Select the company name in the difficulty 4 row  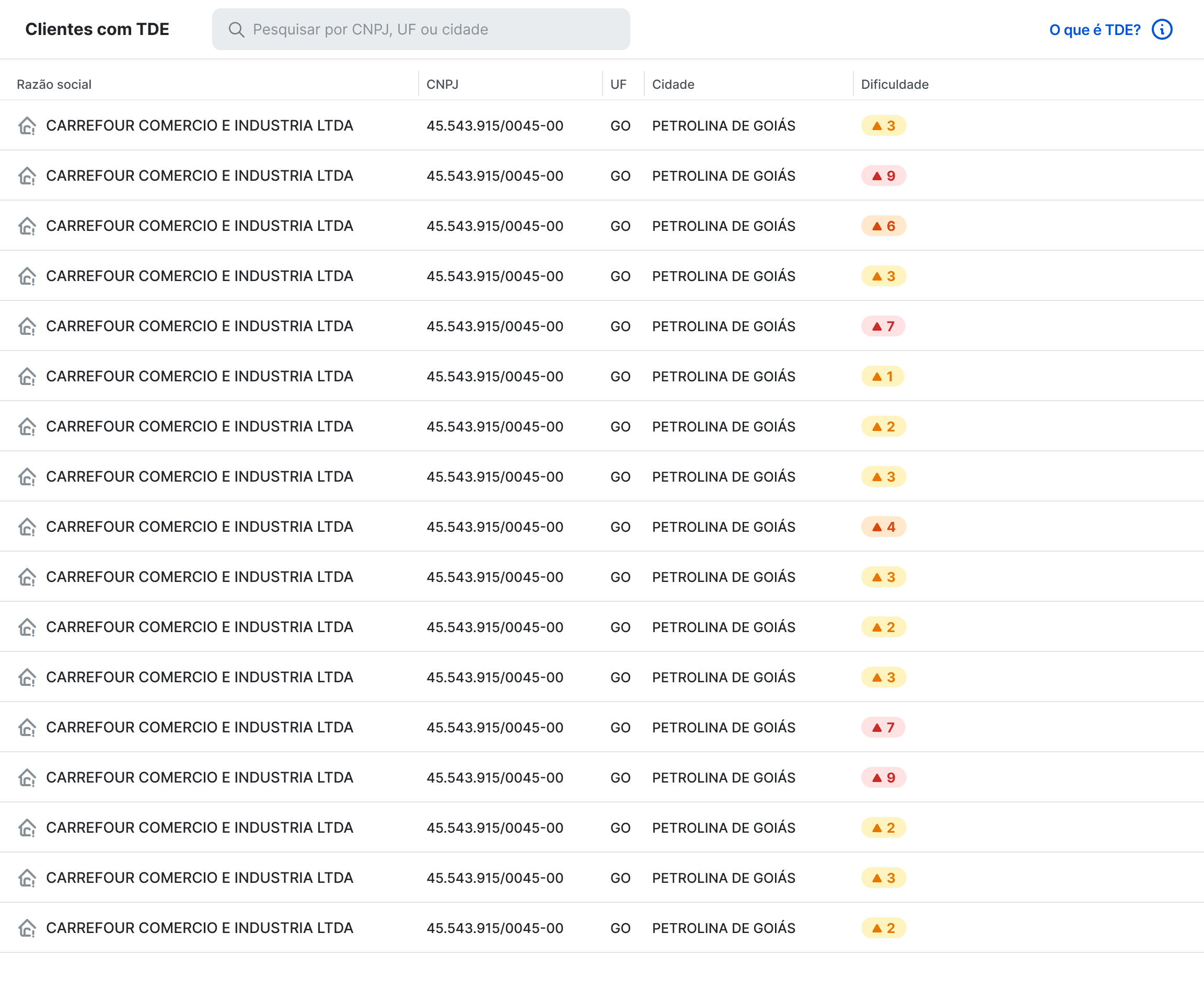(x=200, y=527)
